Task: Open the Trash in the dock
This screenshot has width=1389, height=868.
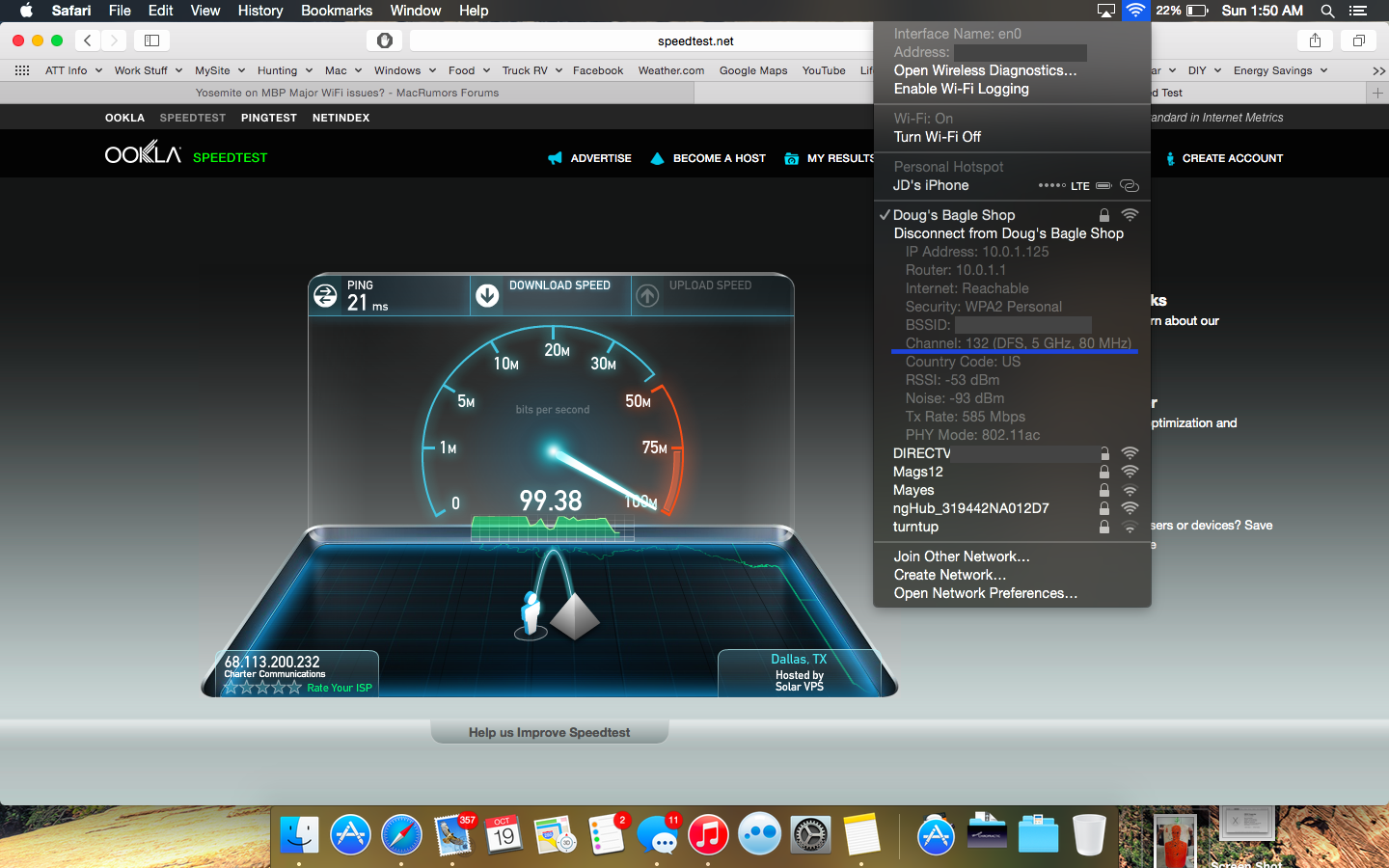Action: coord(1089,834)
